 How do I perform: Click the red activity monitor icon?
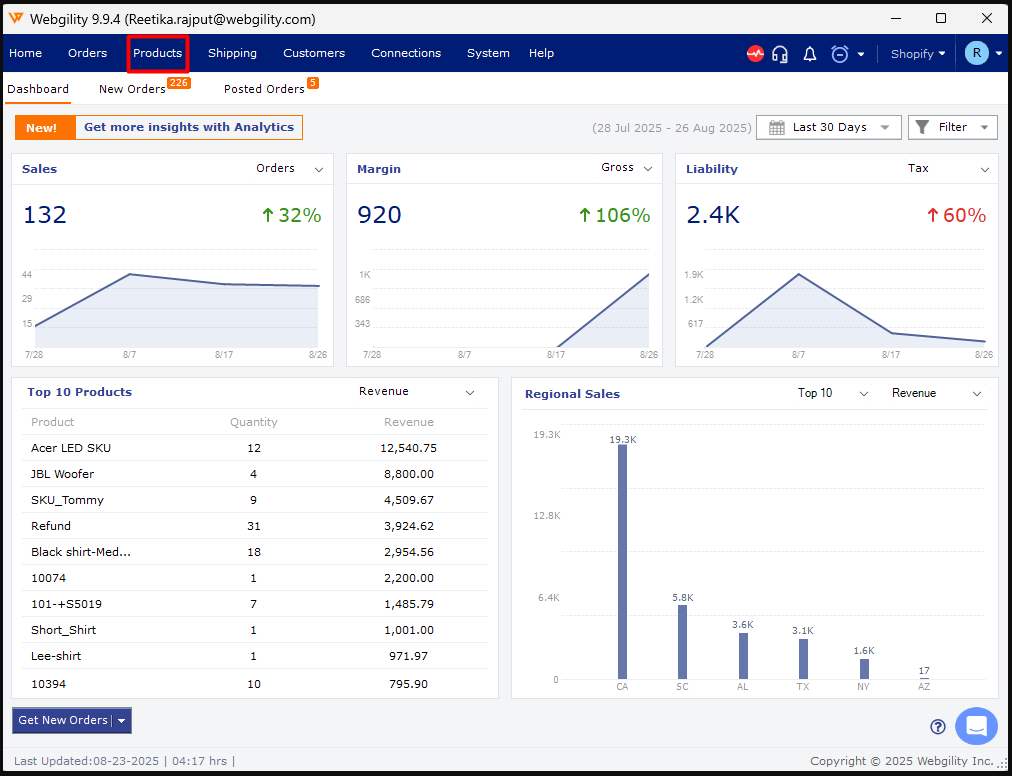[x=756, y=54]
